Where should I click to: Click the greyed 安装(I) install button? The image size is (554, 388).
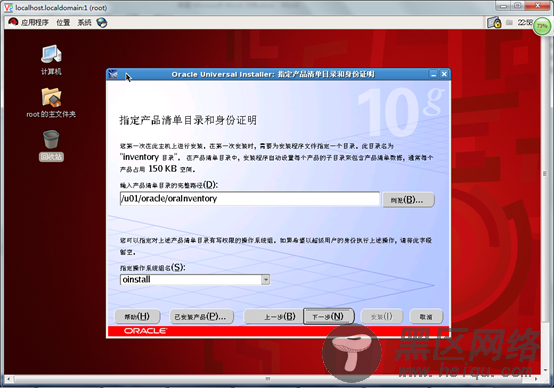pyautogui.click(x=382, y=317)
